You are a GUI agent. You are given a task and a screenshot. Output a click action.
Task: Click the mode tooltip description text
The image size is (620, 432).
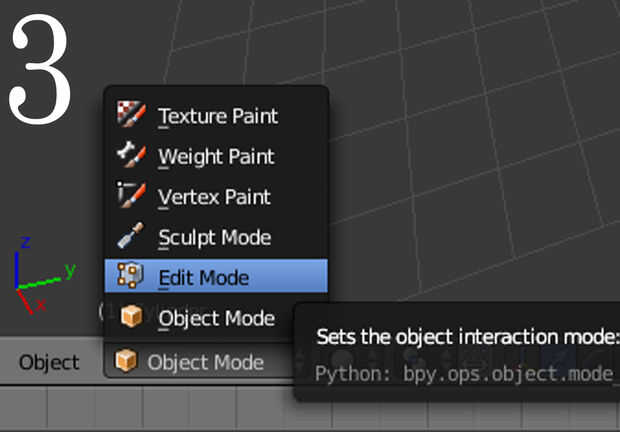466,335
